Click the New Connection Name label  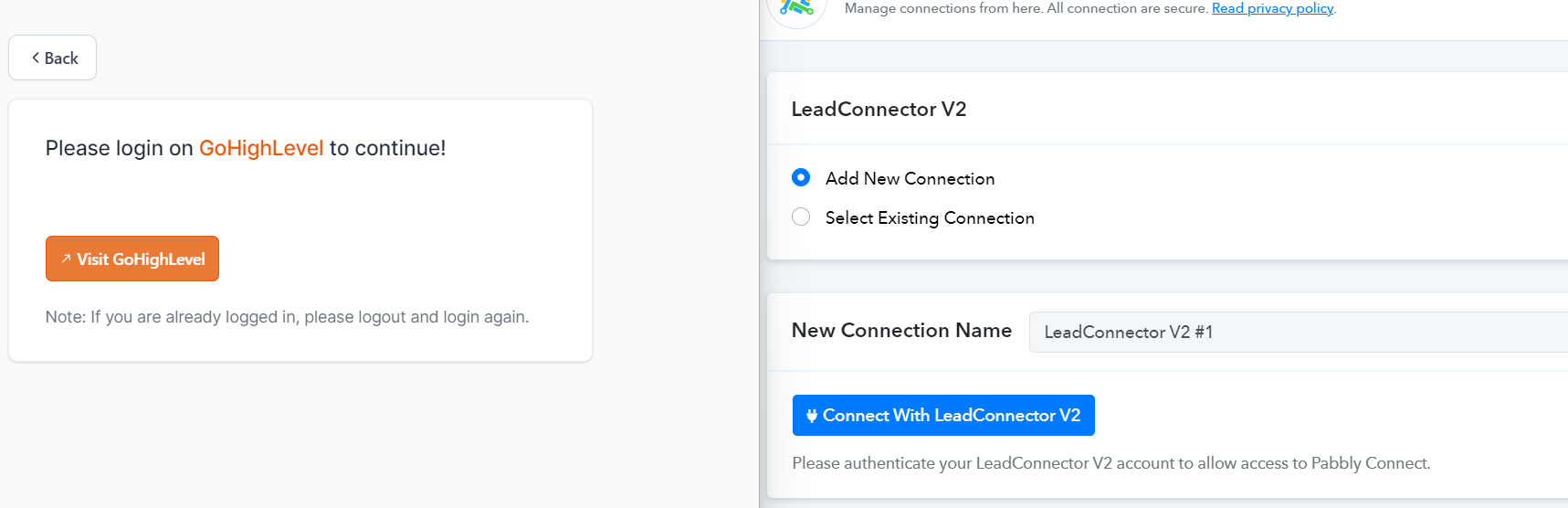(x=901, y=331)
